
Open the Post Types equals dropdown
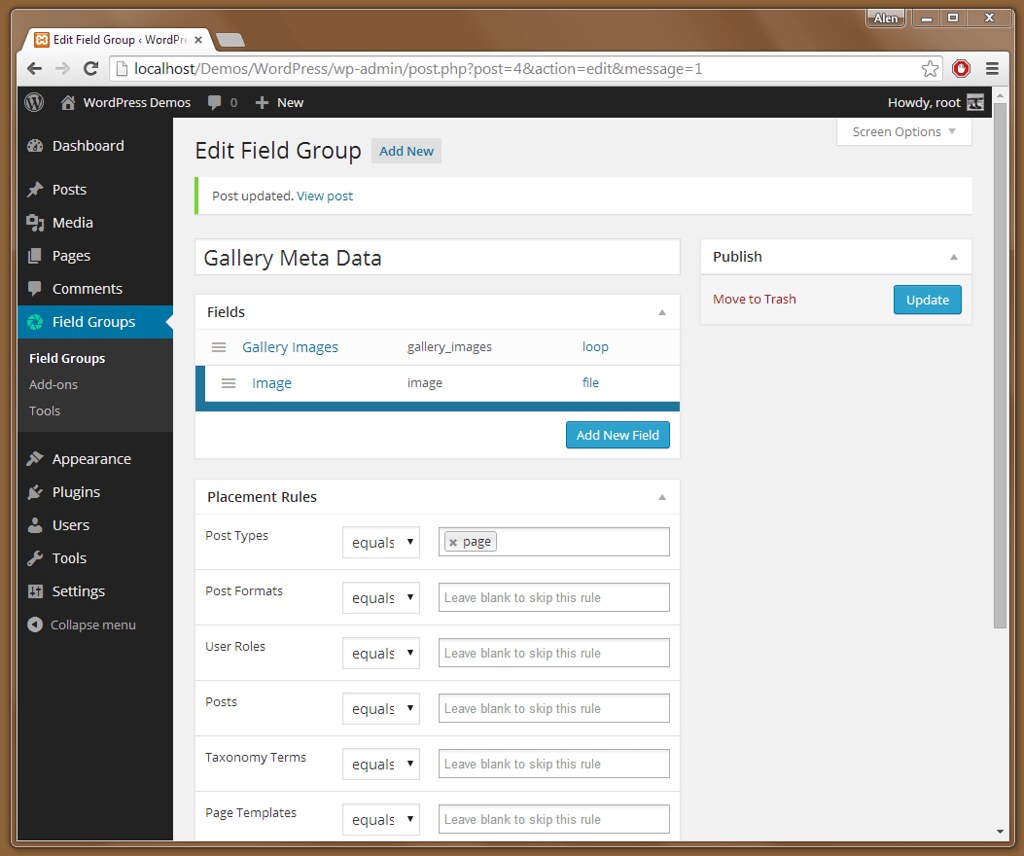pos(381,543)
